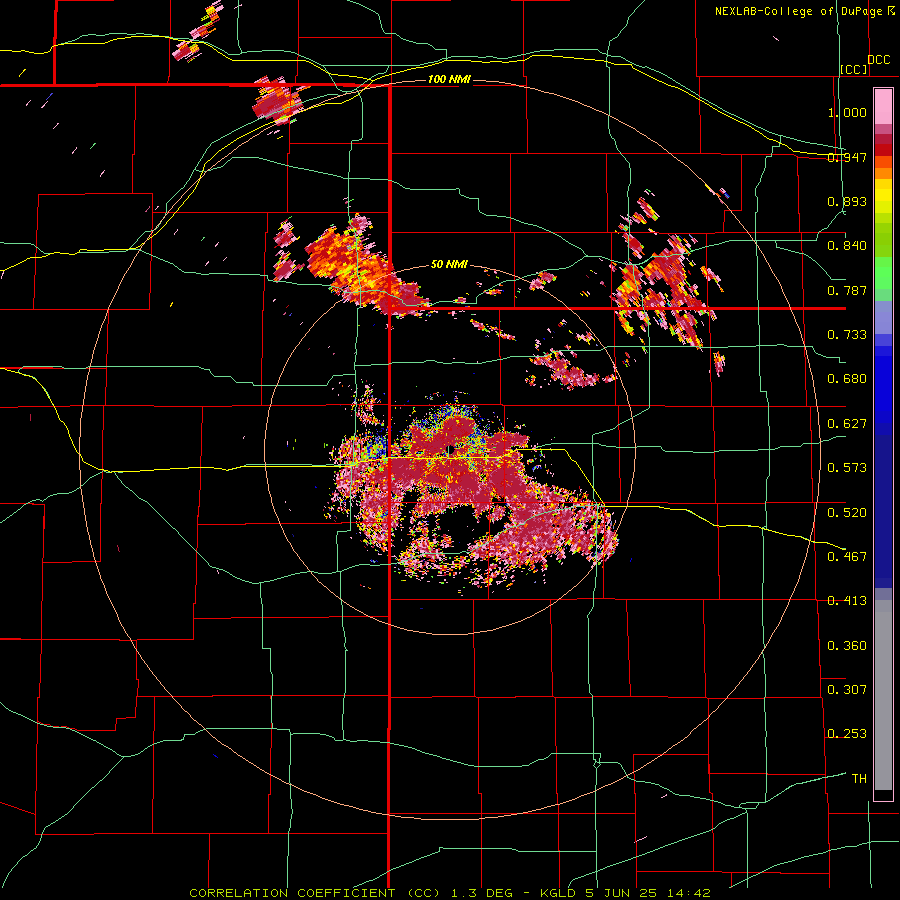This screenshot has width=900, height=900.
Task: Click the 50 NMI range ring label
Action: pos(449,265)
